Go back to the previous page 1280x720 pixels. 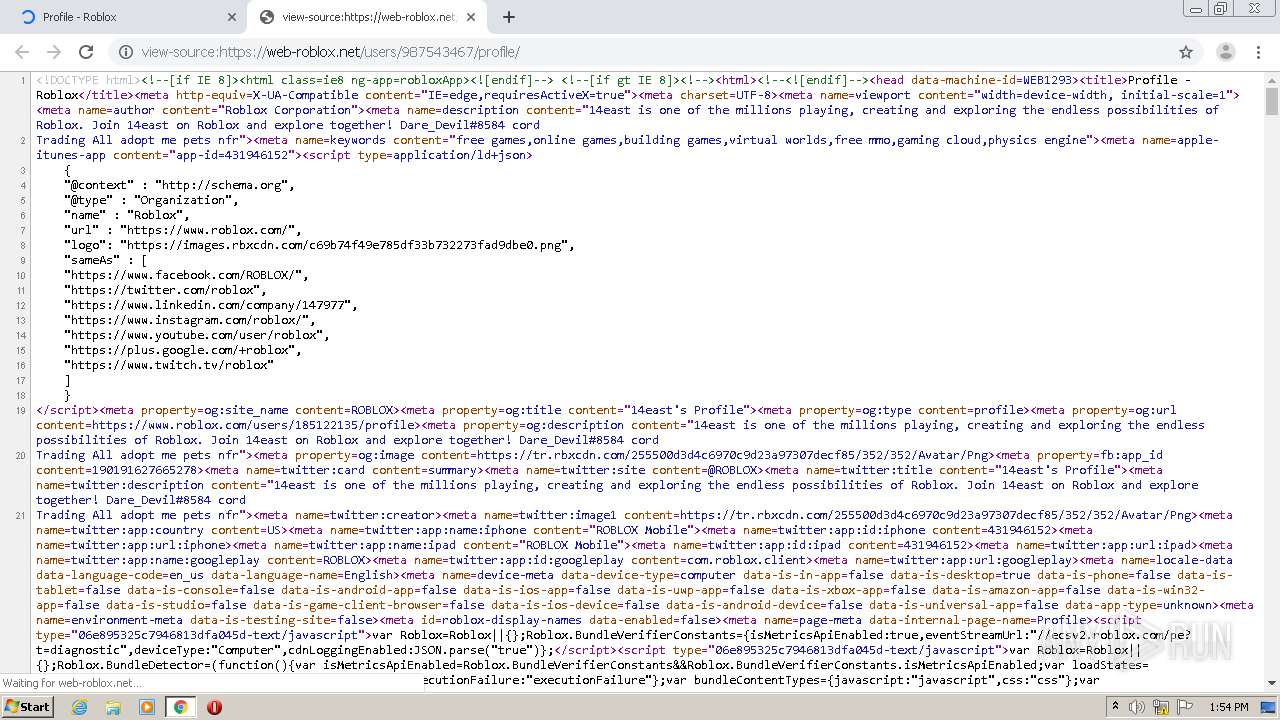[x=22, y=52]
